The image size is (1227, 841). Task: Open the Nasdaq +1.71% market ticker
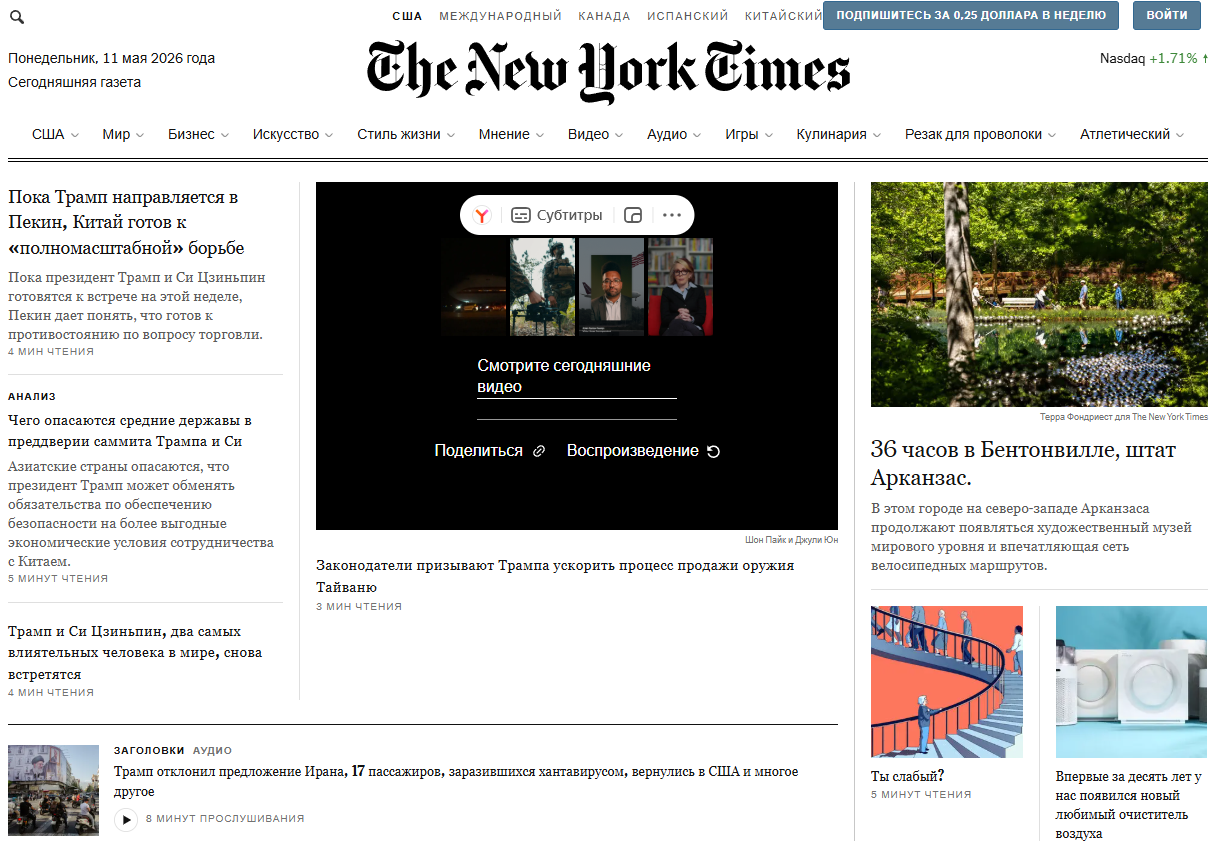coord(1153,58)
